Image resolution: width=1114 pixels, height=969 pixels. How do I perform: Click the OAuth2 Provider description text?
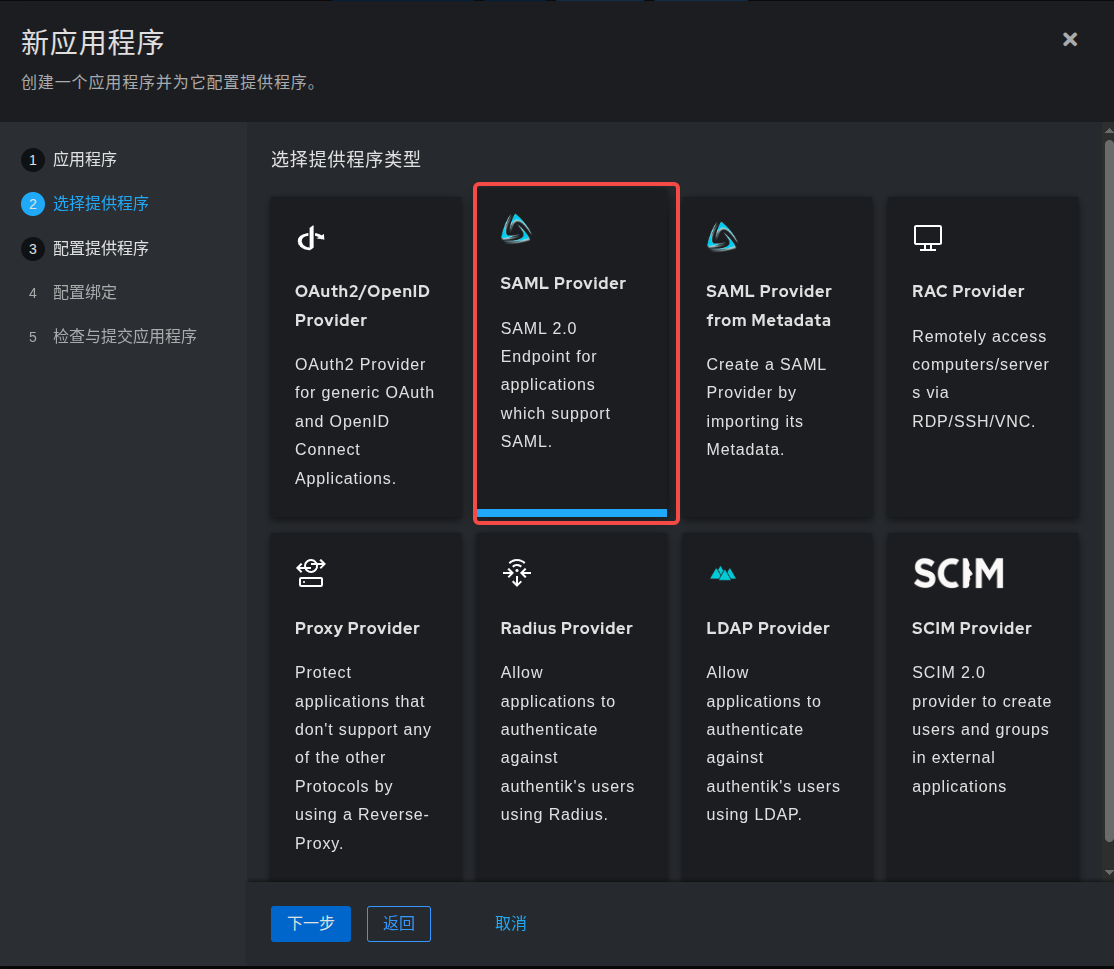click(x=364, y=421)
